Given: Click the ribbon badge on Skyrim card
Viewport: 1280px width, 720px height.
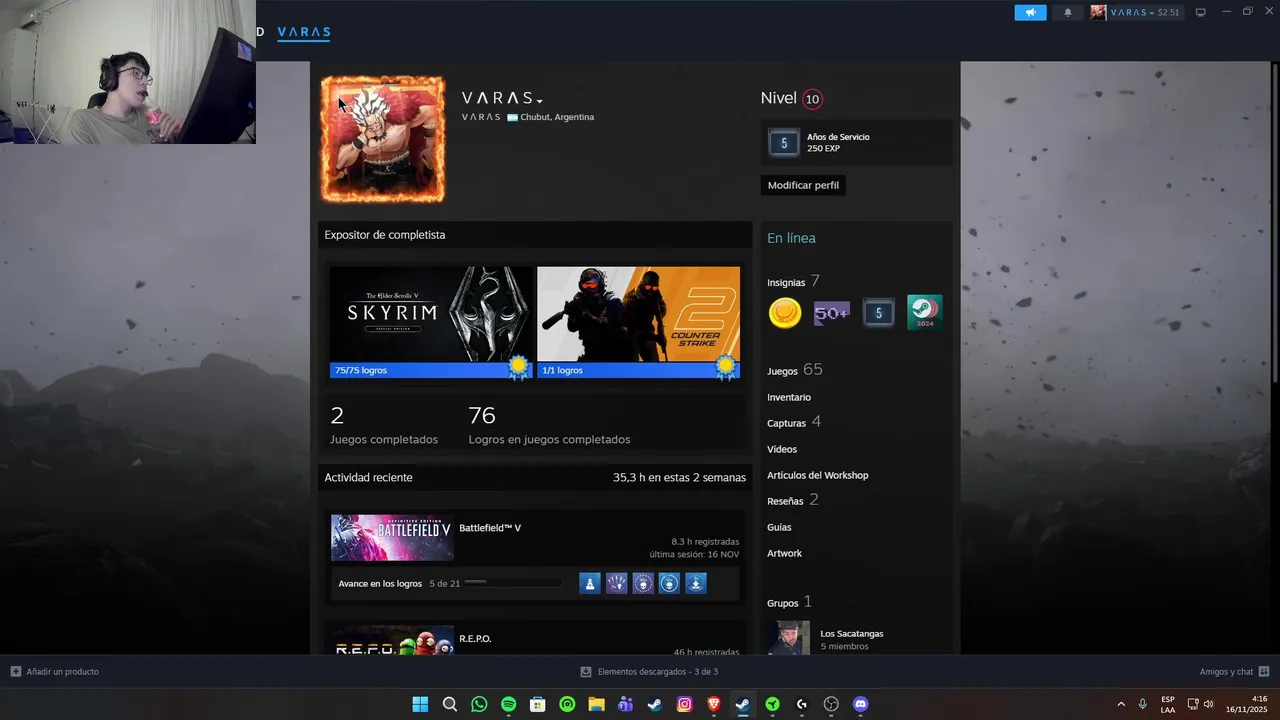Looking at the screenshot, I should point(518,368).
